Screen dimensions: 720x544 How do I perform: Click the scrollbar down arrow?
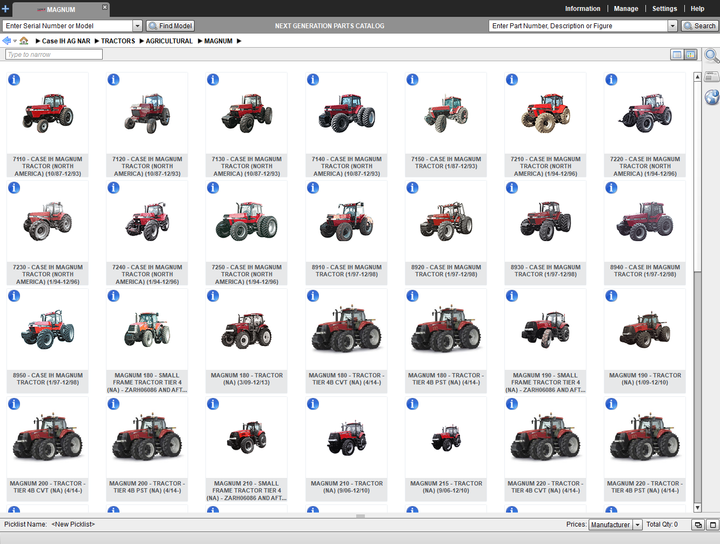698,508
